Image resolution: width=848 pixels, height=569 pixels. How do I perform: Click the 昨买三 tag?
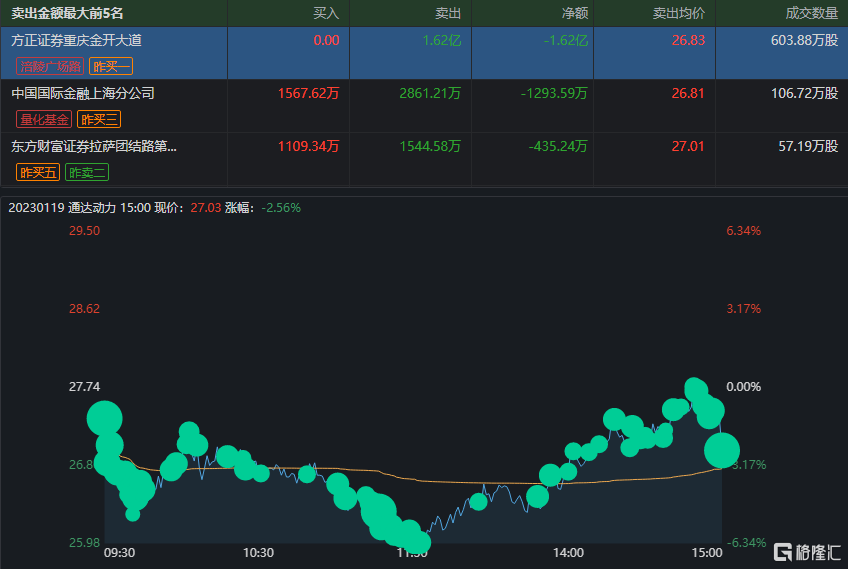(99, 120)
